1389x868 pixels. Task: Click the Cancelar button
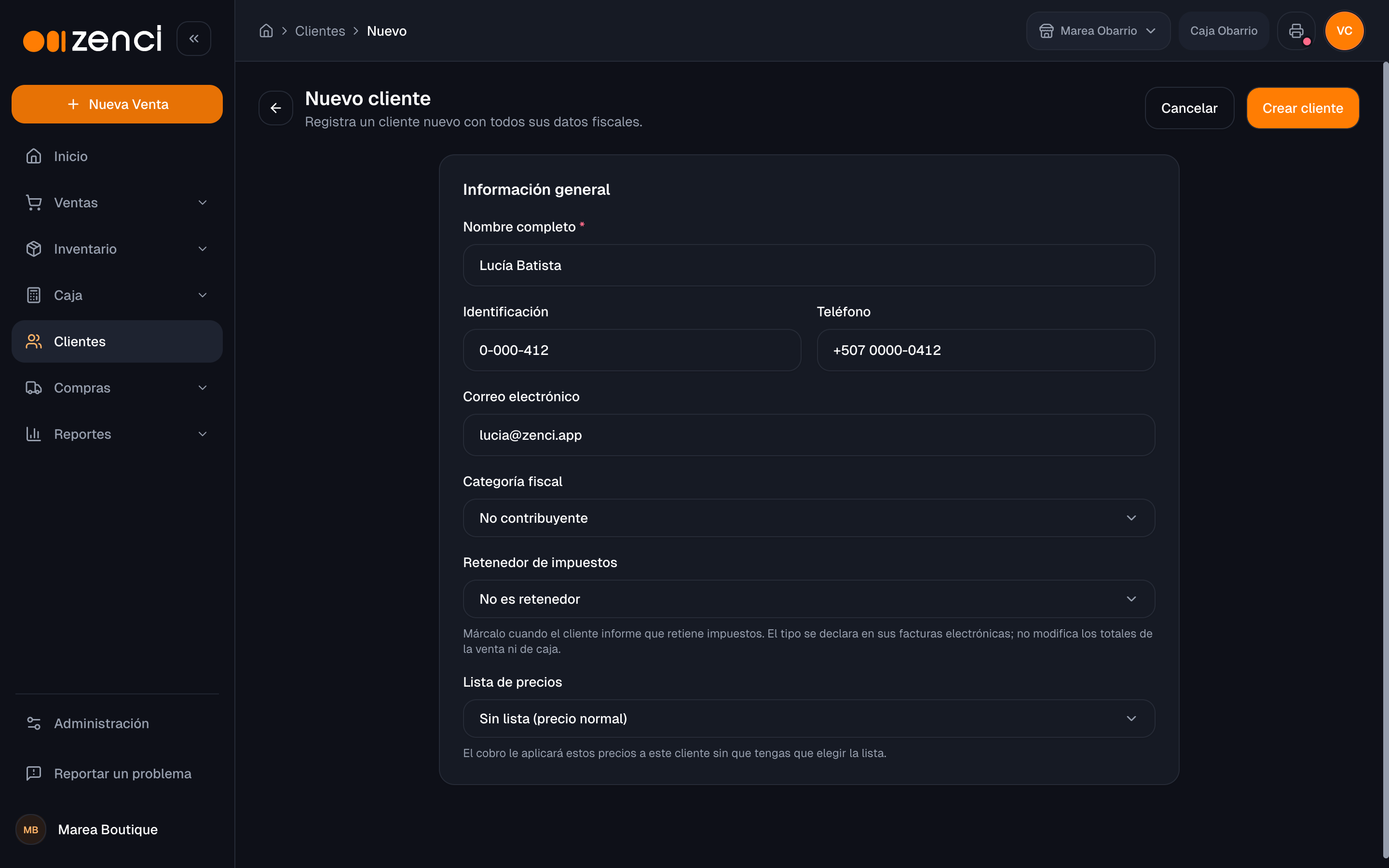tap(1189, 108)
